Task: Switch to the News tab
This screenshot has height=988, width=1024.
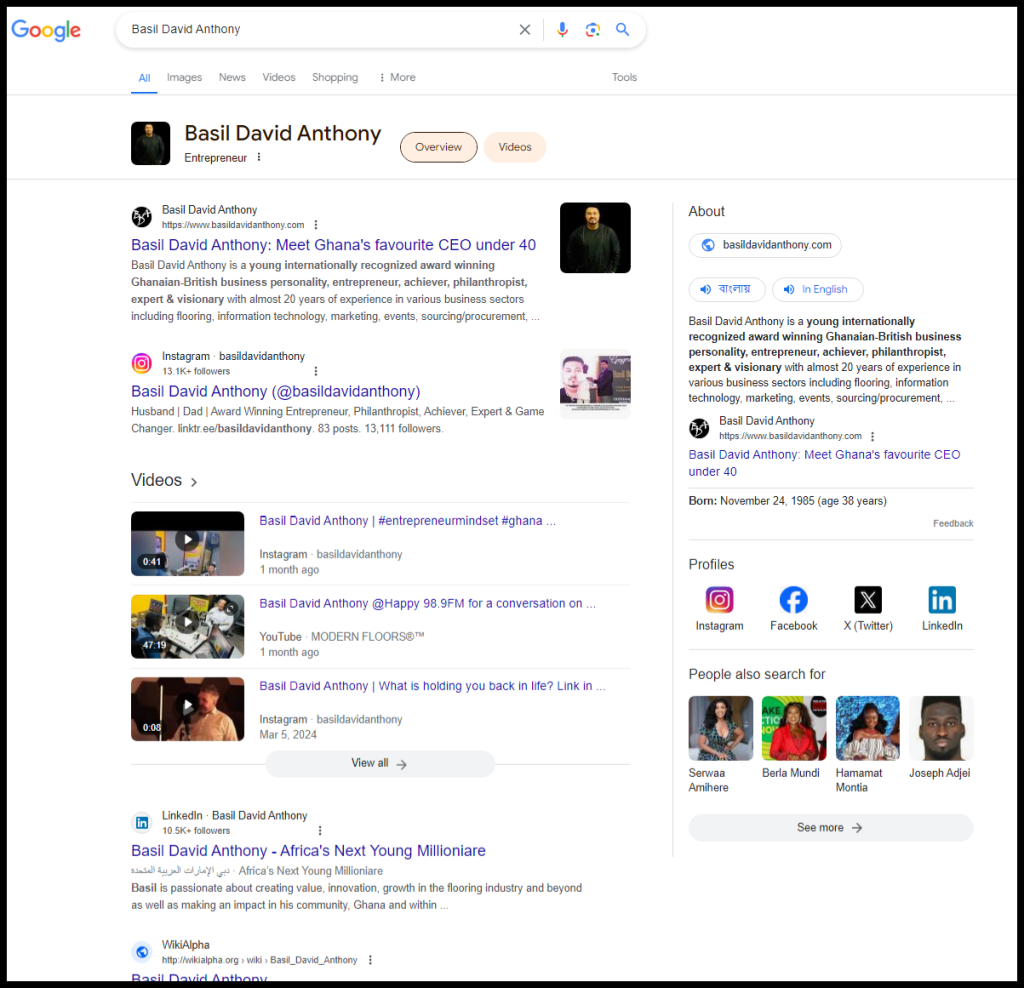Action: point(232,77)
